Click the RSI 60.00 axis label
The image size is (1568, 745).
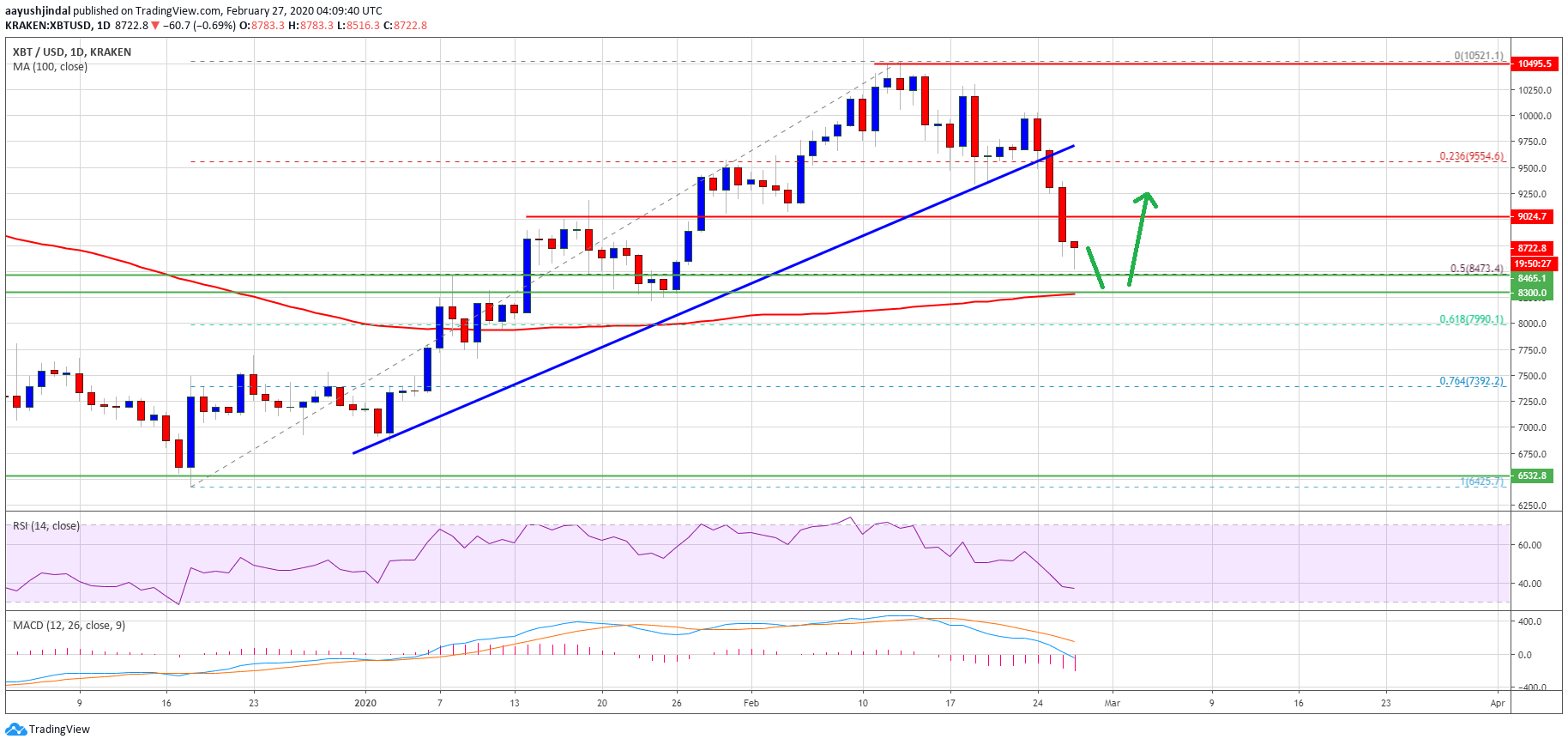[x=1530, y=545]
